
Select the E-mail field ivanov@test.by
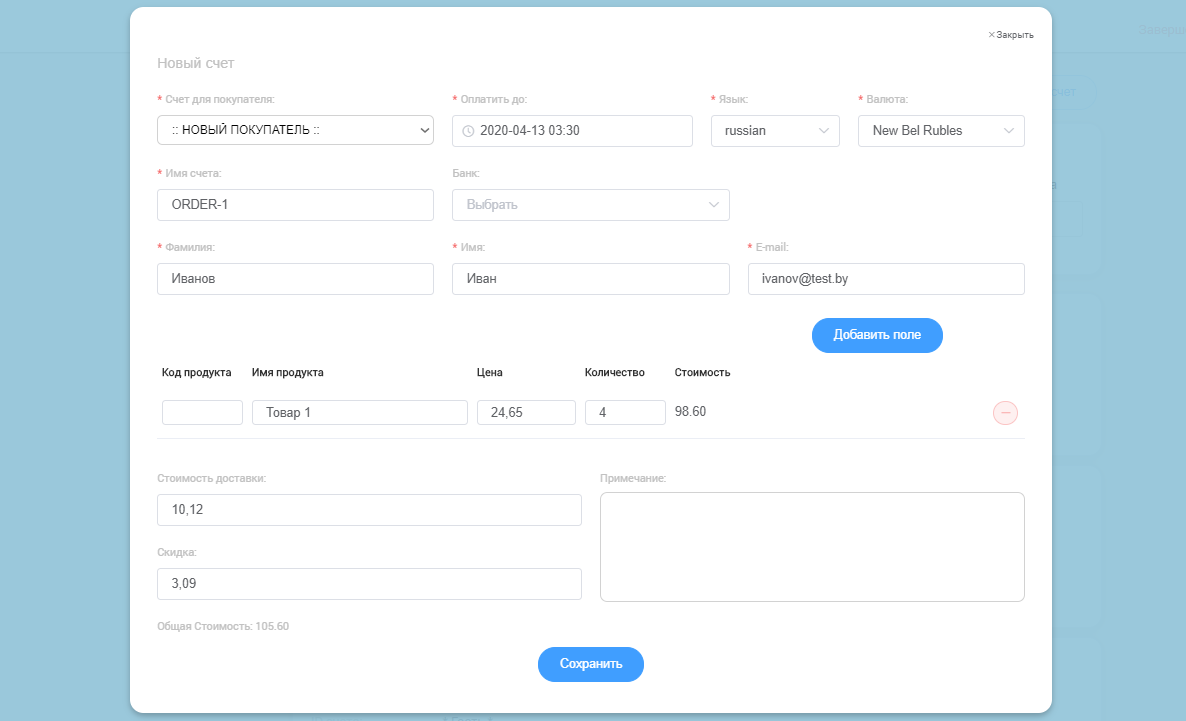pos(885,279)
